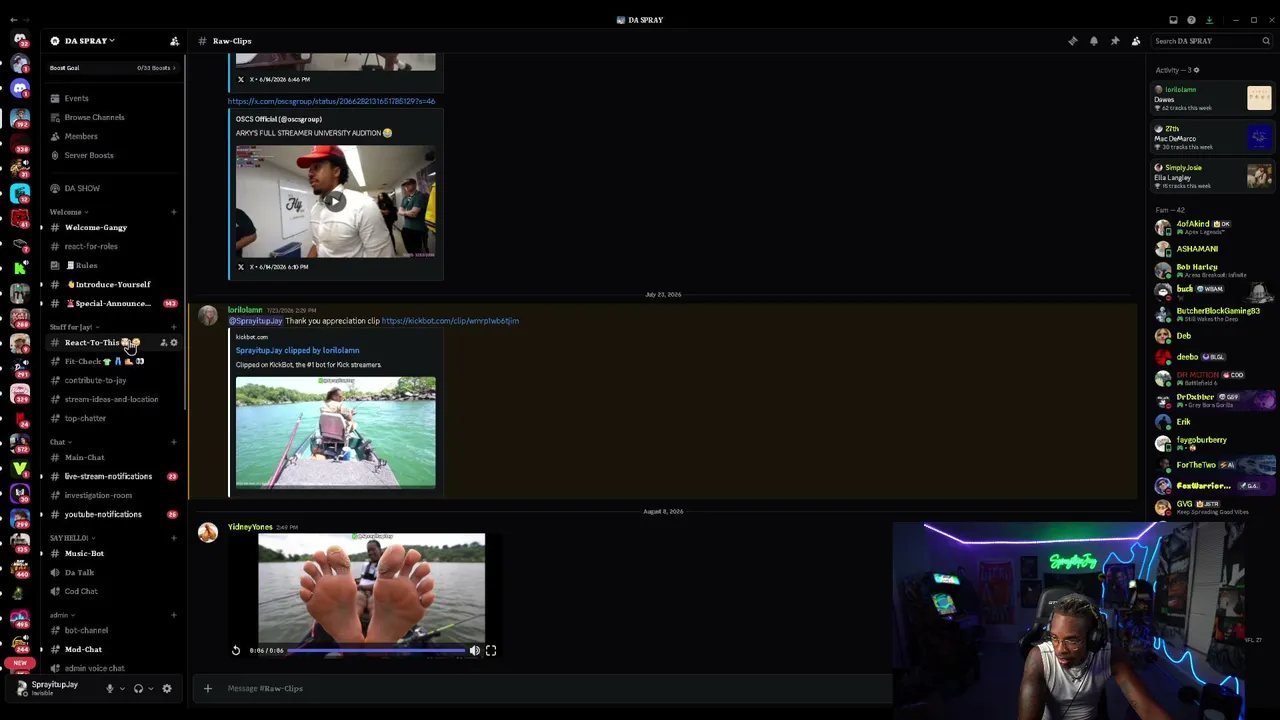Open React-To-This channel settings gear
Screen dimensions: 1280x720
coord(174,343)
